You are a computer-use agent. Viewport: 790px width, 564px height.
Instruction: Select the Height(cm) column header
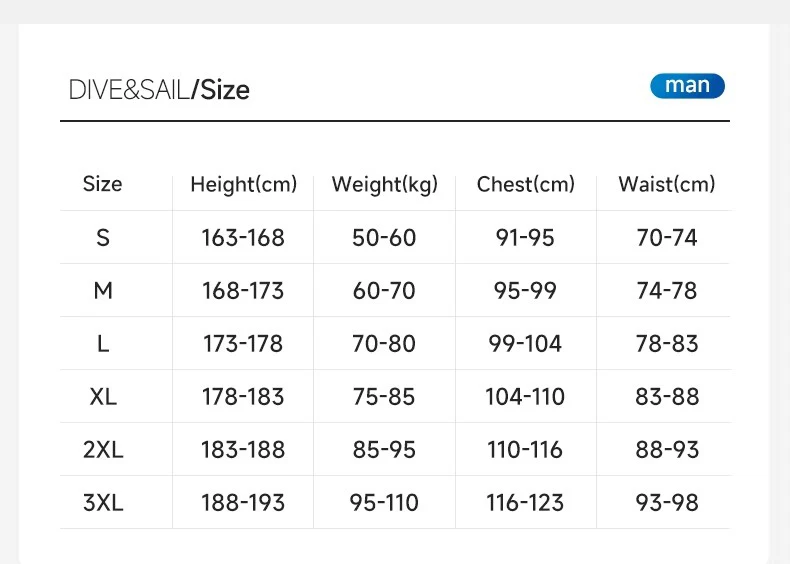(244, 184)
